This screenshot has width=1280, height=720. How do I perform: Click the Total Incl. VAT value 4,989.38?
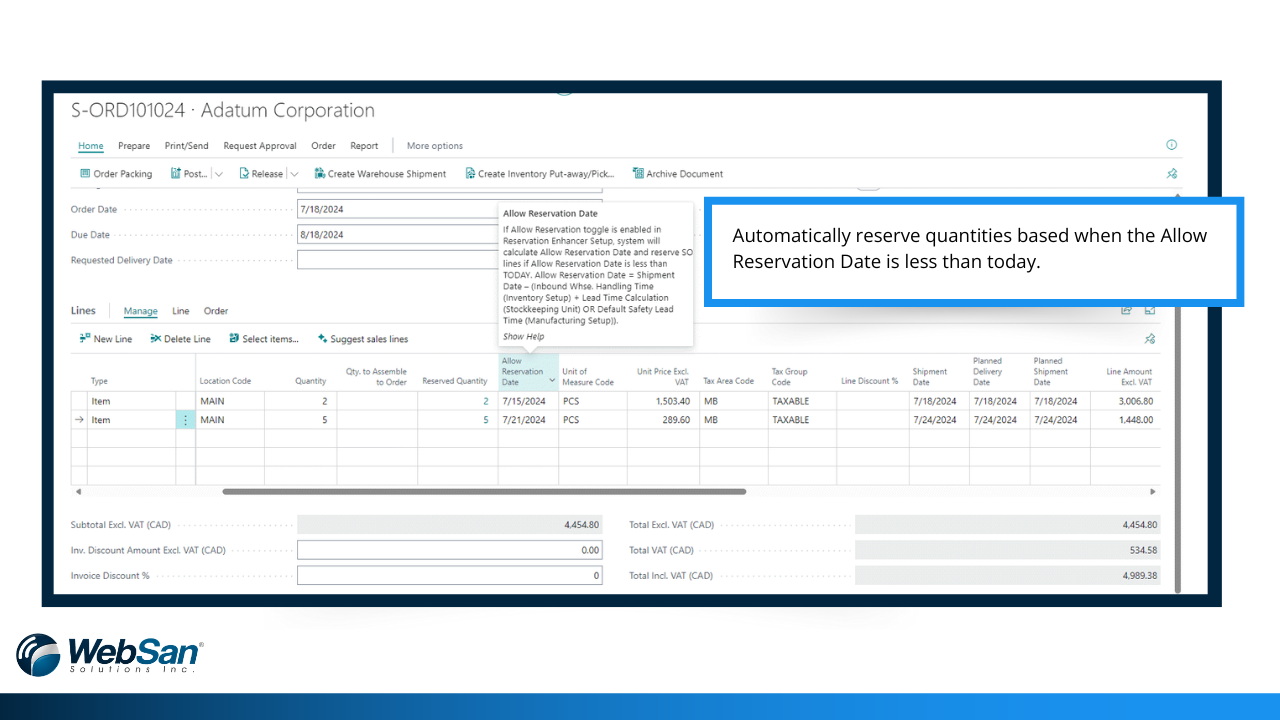[1008, 575]
